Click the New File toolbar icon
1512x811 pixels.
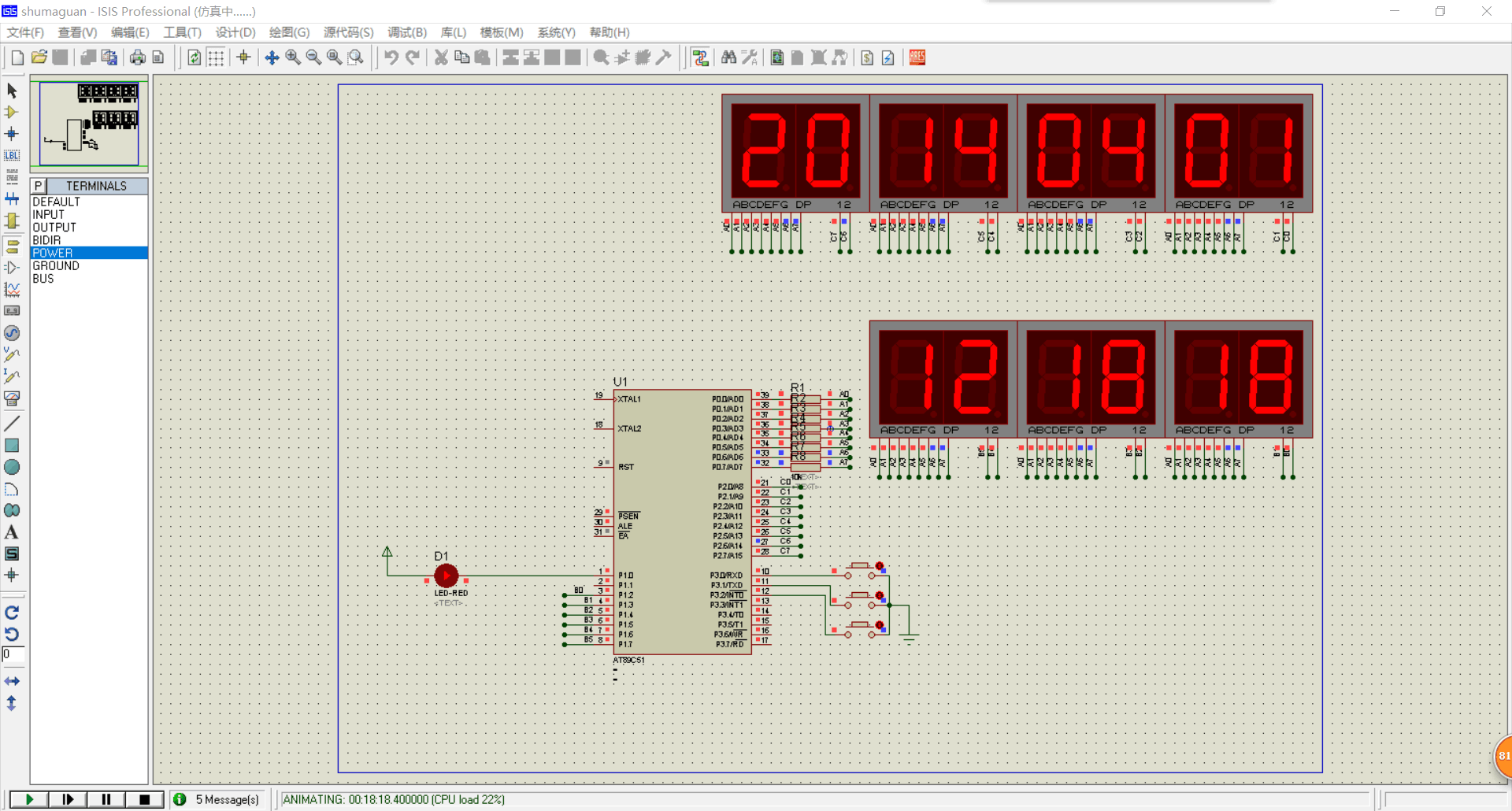coord(17,57)
